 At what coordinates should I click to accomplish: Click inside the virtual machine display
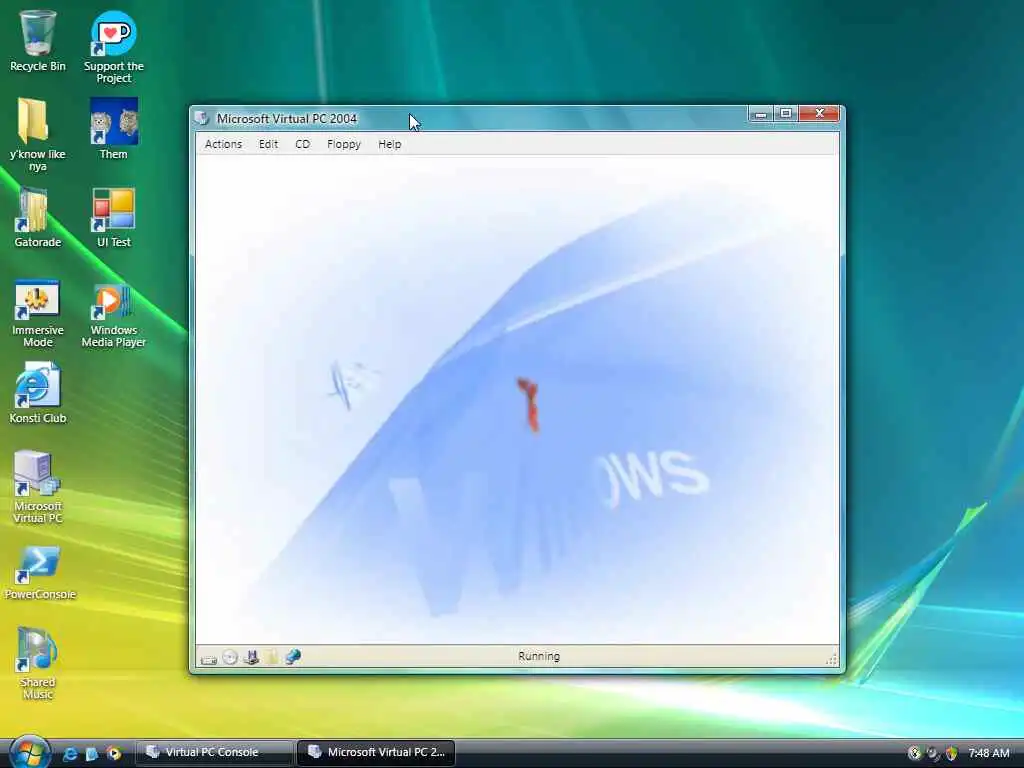click(517, 400)
